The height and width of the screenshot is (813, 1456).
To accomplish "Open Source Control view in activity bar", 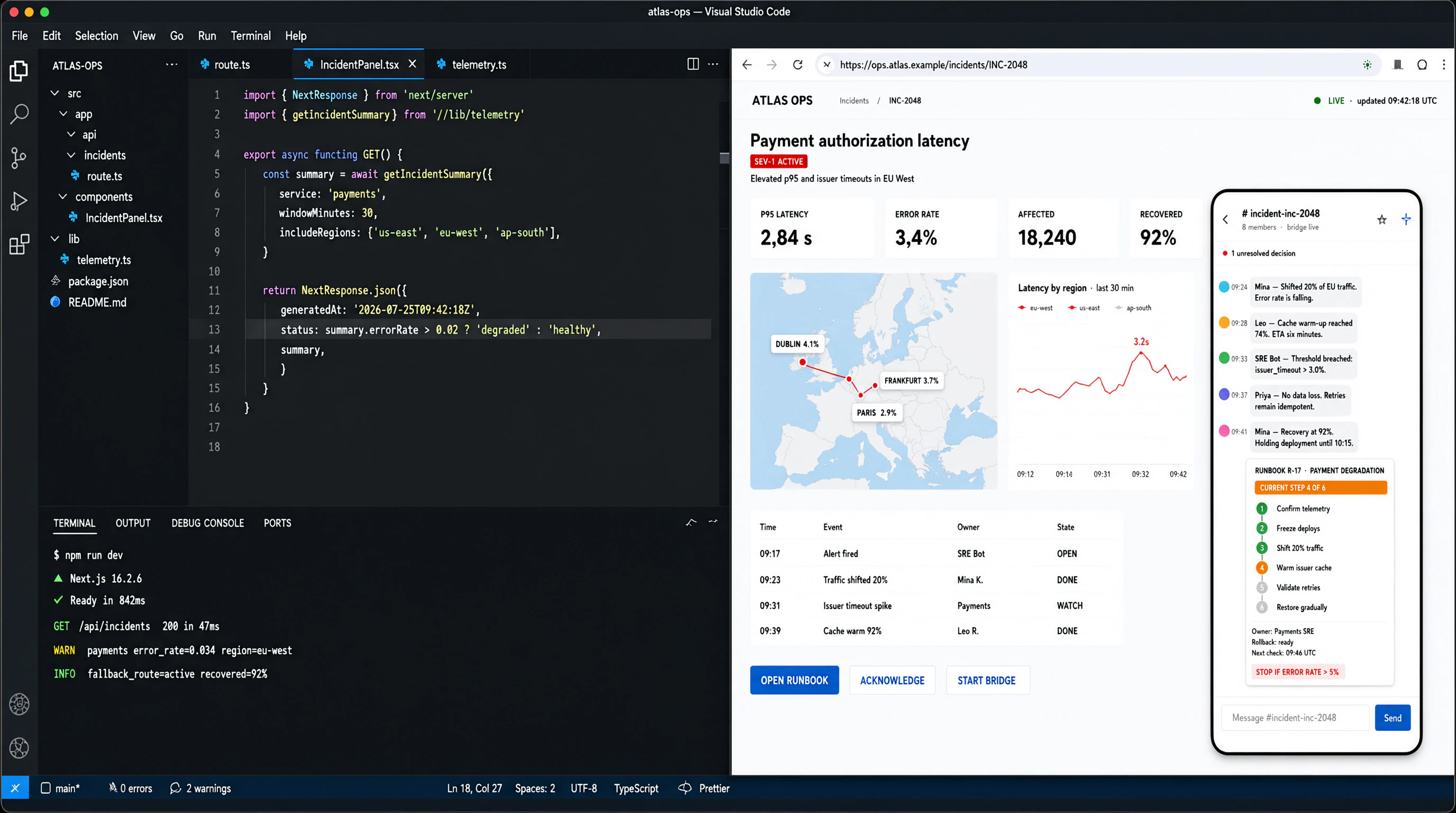I will 19,158.
